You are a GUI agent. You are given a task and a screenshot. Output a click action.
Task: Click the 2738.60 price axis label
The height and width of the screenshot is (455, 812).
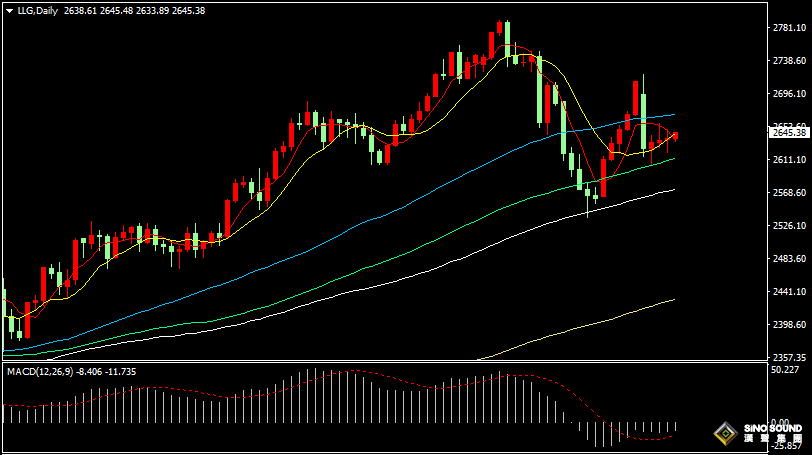pyautogui.click(x=789, y=61)
